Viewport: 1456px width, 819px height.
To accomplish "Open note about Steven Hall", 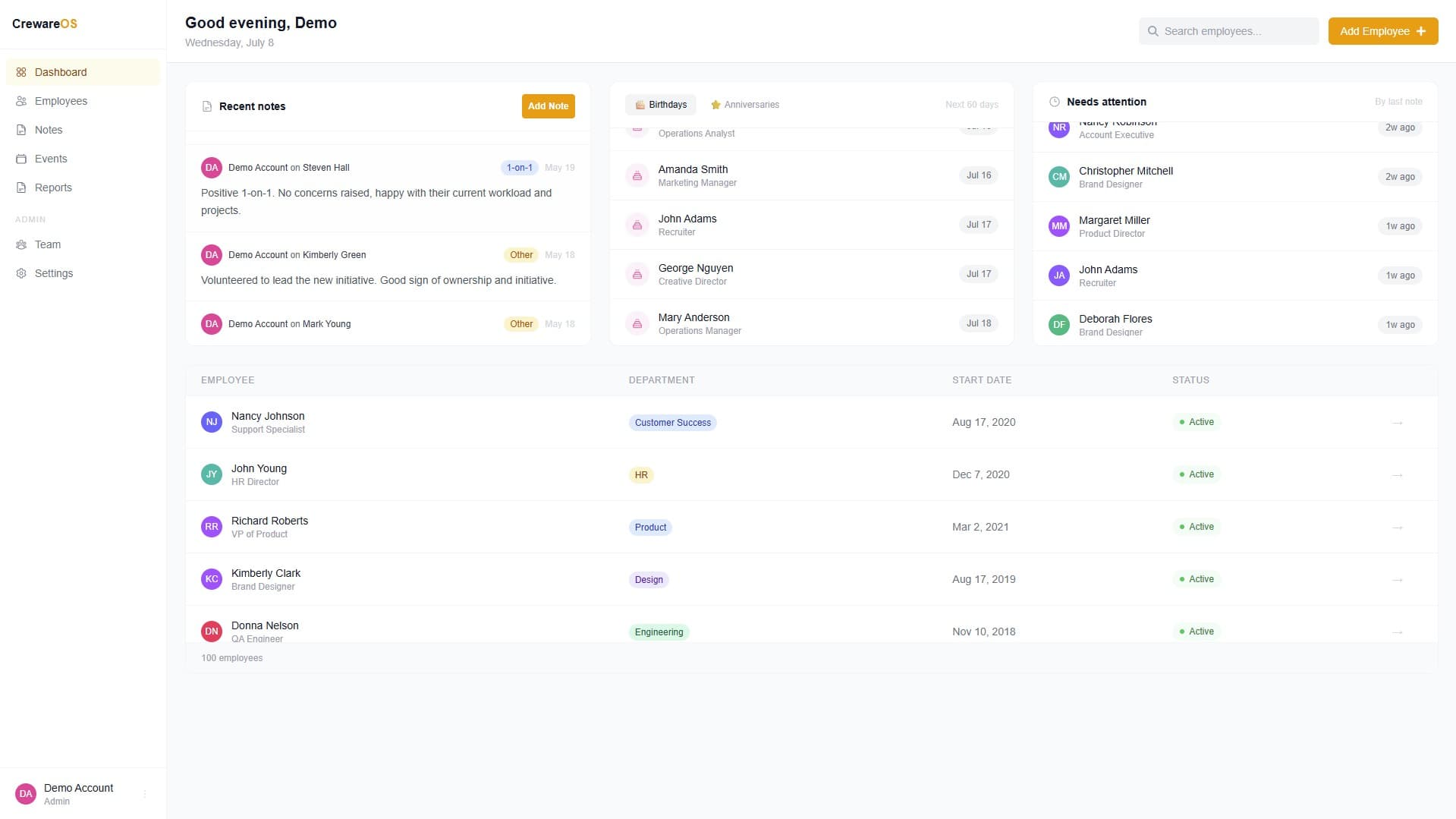I will tap(388, 188).
